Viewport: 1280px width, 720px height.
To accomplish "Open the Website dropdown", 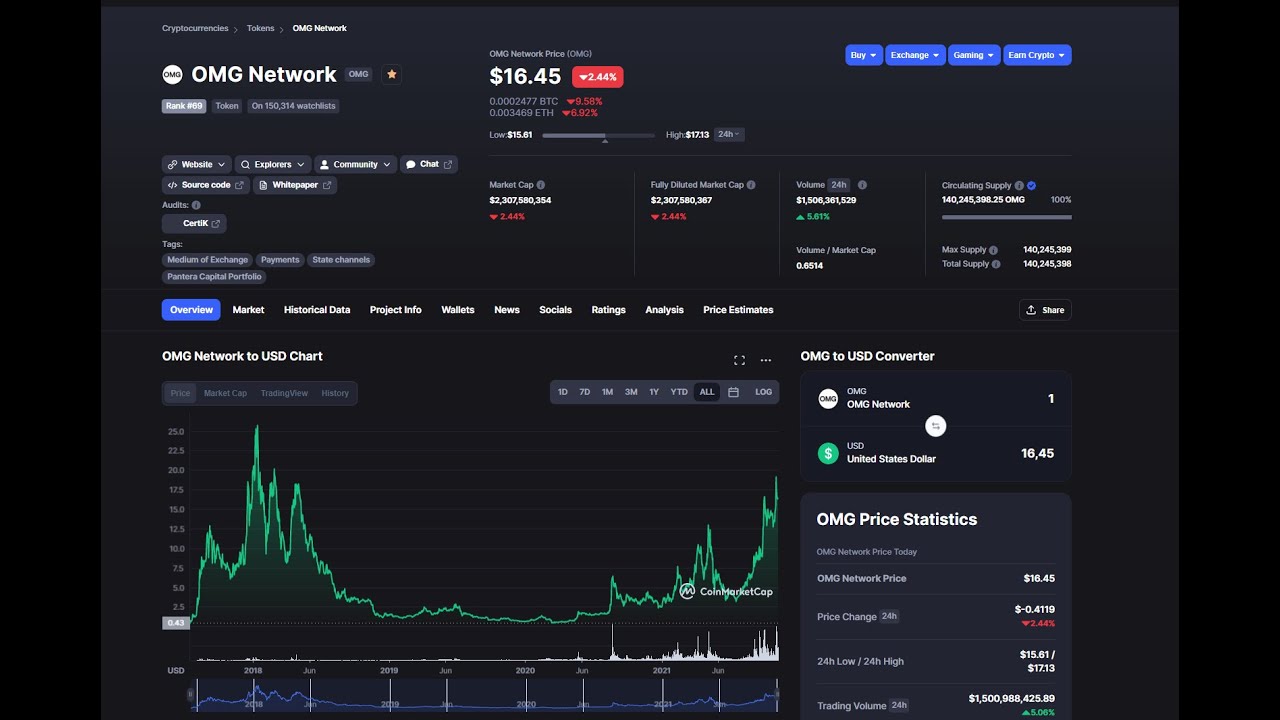I will pyautogui.click(x=197, y=164).
